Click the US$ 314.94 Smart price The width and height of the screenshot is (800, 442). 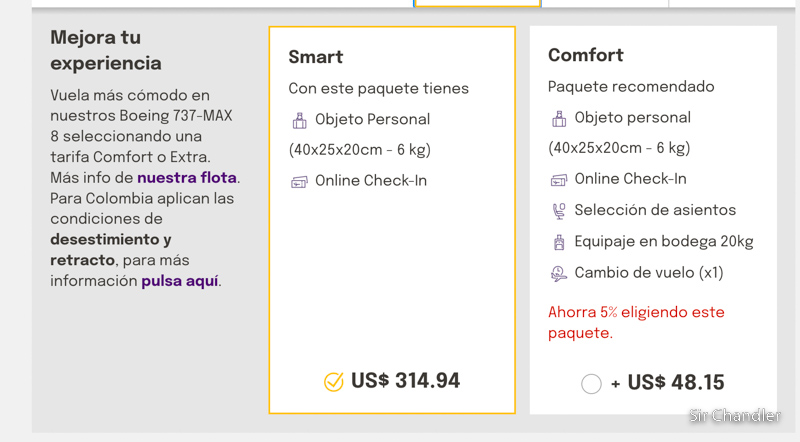coord(406,381)
